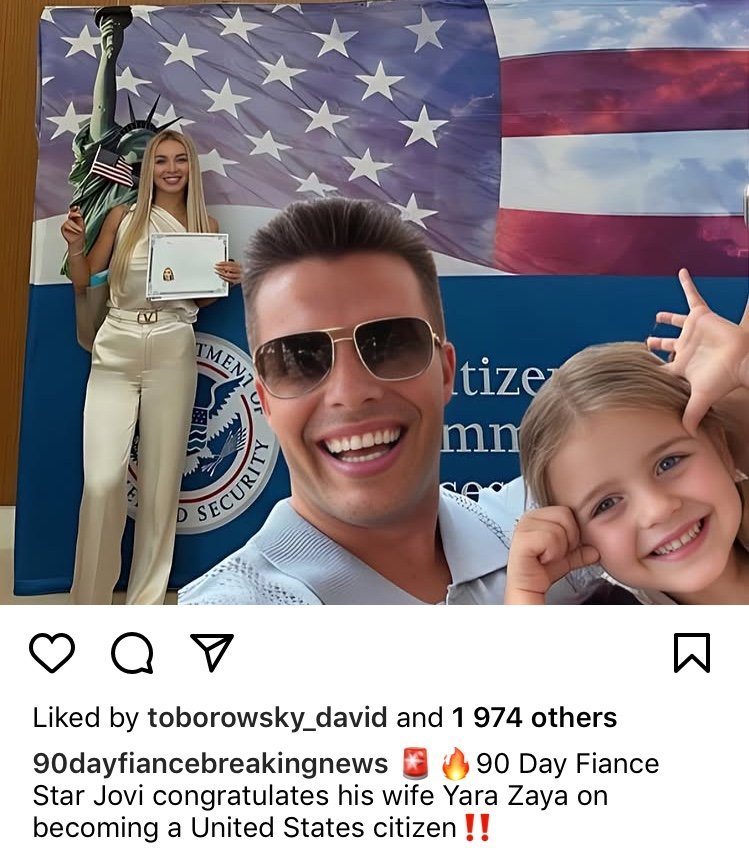Tap the fire emoji in the caption

coord(455,763)
